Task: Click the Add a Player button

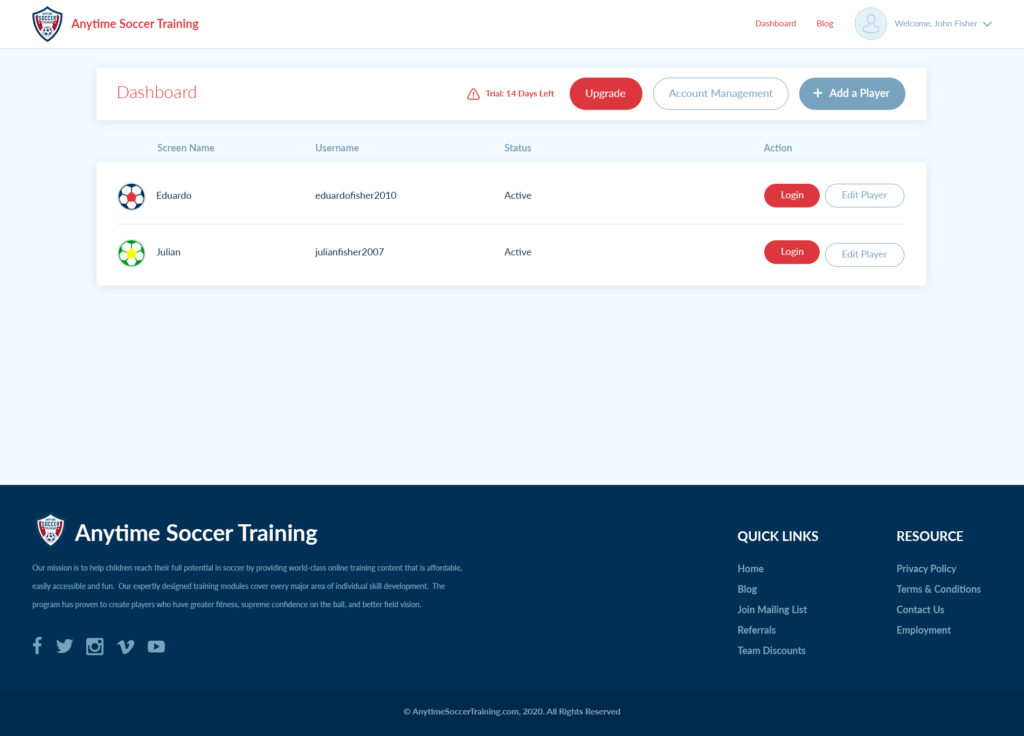Action: pos(851,94)
